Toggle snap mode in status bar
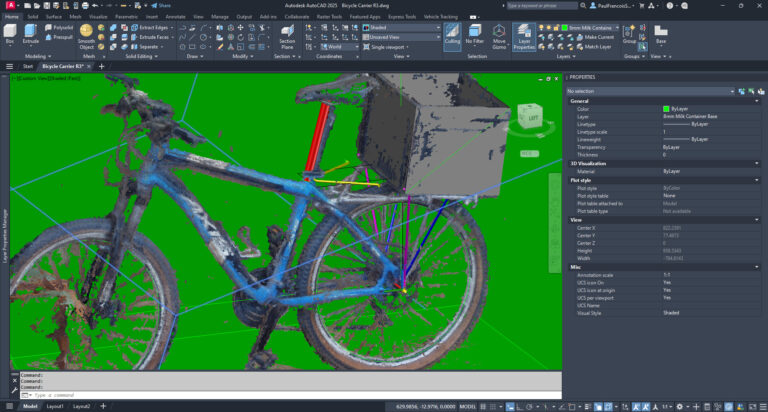This screenshot has height=412, width=768. (x=493, y=407)
